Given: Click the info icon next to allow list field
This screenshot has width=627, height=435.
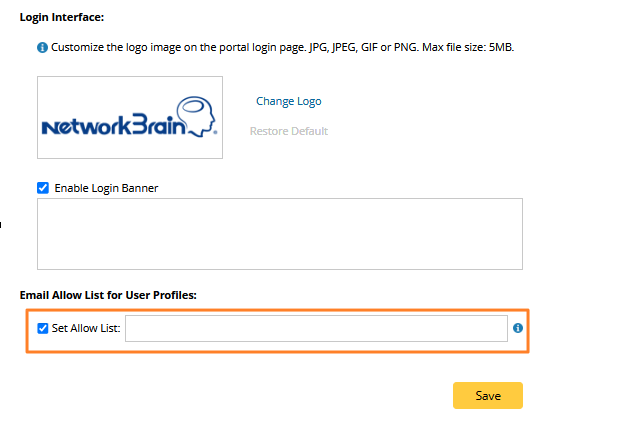Looking at the screenshot, I should (518, 328).
